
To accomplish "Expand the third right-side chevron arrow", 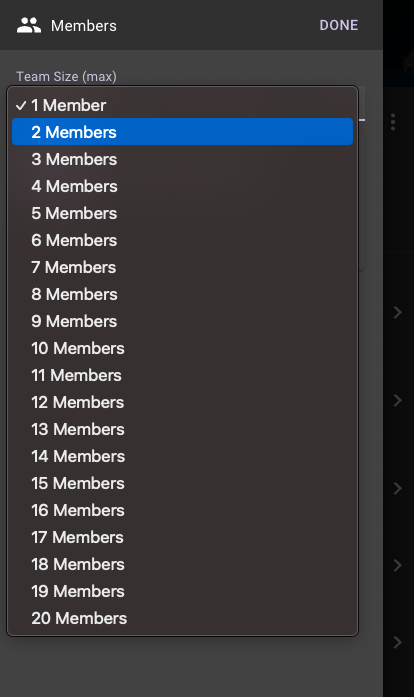I will pyautogui.click(x=398, y=488).
